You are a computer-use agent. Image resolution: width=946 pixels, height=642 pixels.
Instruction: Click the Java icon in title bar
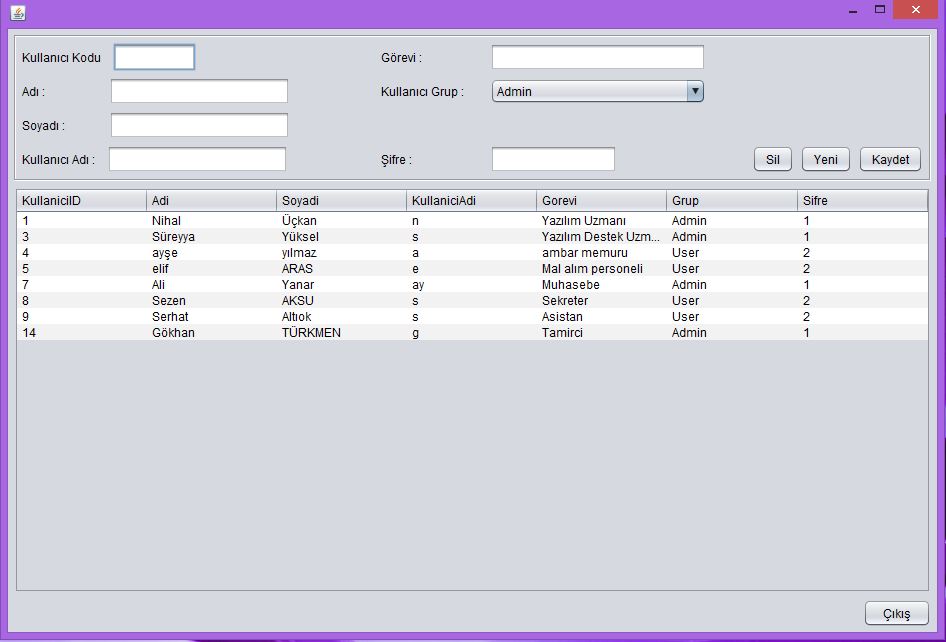click(18, 13)
